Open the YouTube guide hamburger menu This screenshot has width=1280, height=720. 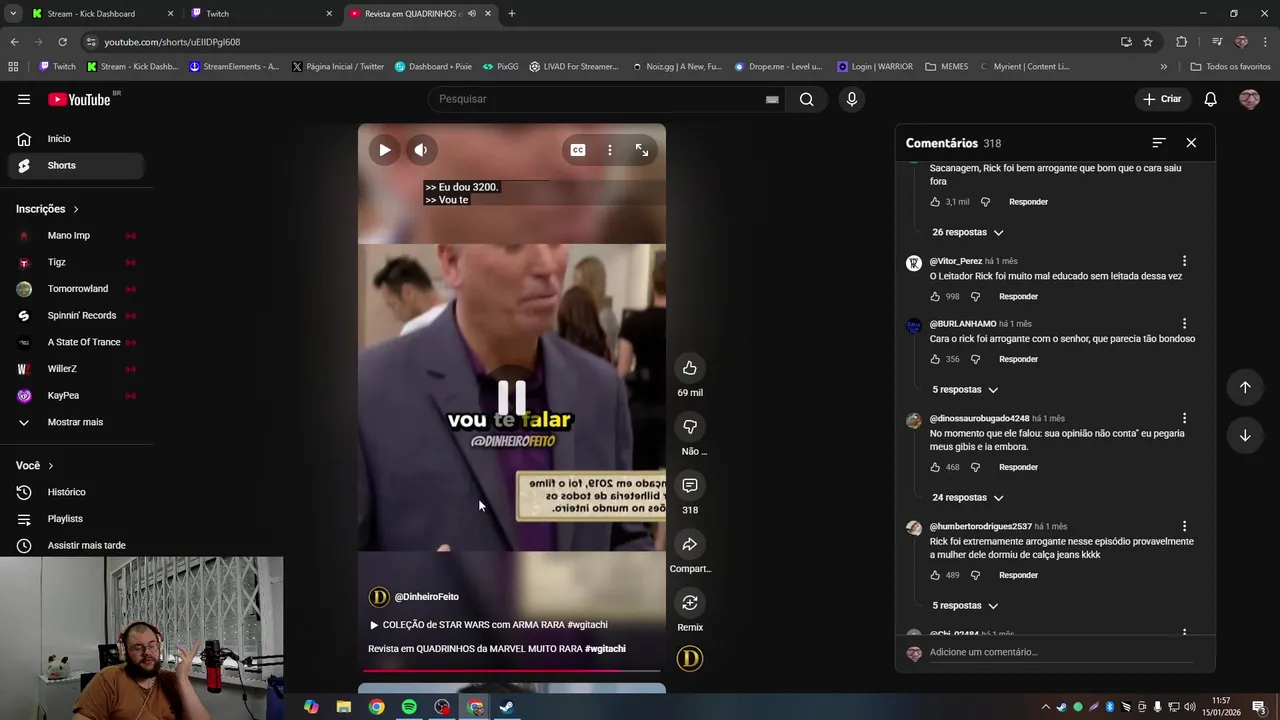pyautogui.click(x=24, y=99)
